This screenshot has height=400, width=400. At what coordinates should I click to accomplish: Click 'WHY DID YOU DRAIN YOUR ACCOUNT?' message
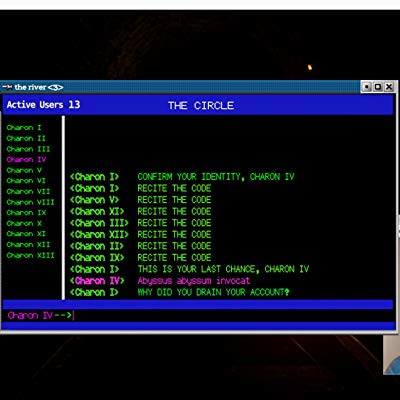(x=214, y=293)
